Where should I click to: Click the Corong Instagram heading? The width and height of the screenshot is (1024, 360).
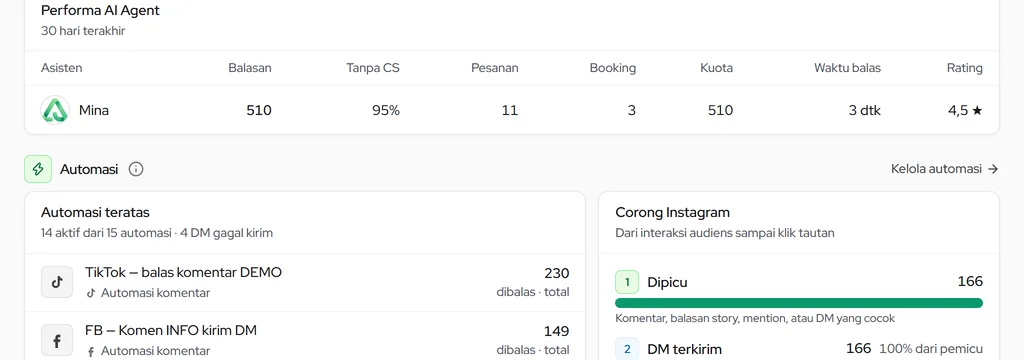click(673, 212)
